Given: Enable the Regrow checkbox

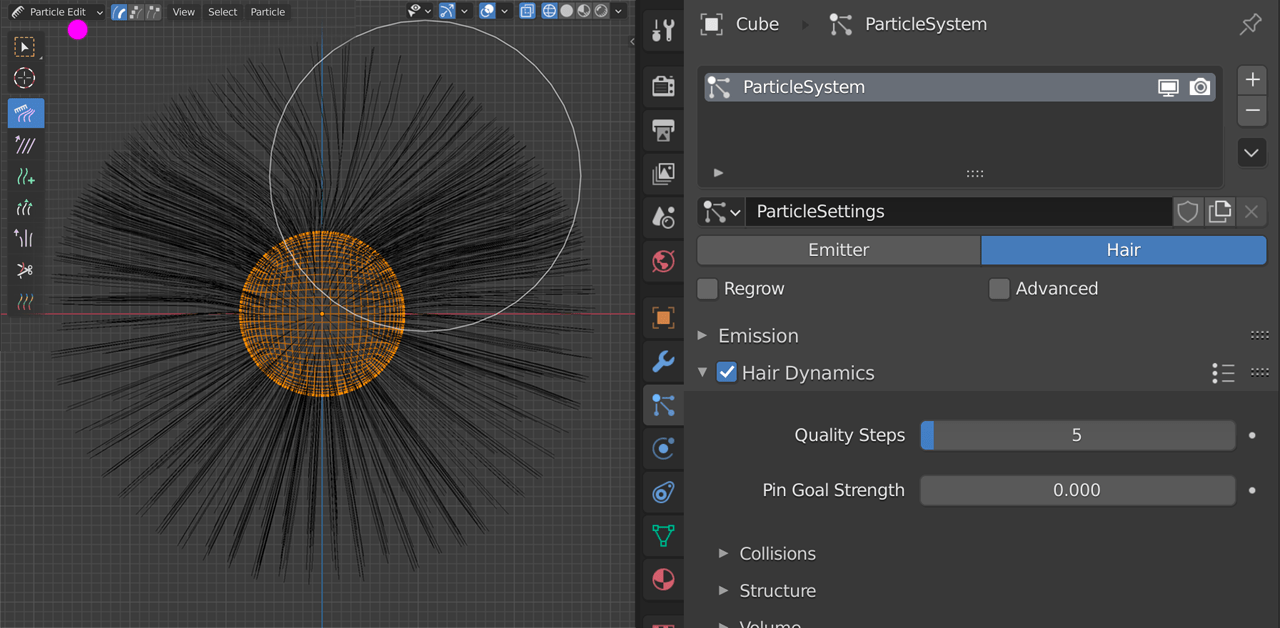Looking at the screenshot, I should (x=707, y=288).
